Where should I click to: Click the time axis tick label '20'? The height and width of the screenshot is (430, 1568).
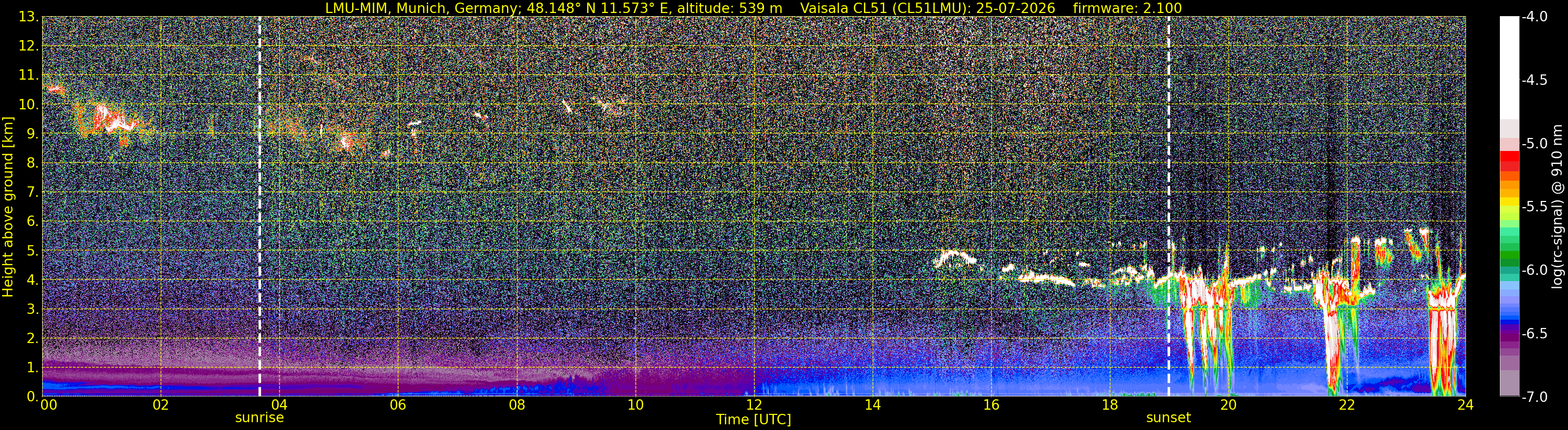[1228, 405]
